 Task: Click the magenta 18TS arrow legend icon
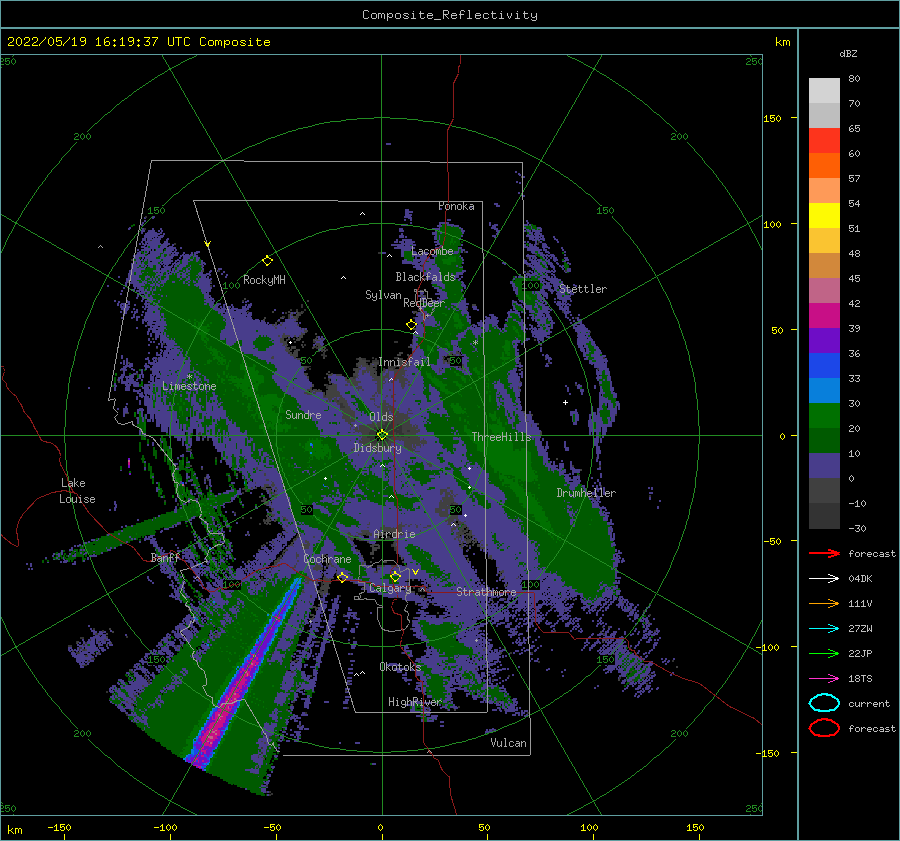[824, 679]
